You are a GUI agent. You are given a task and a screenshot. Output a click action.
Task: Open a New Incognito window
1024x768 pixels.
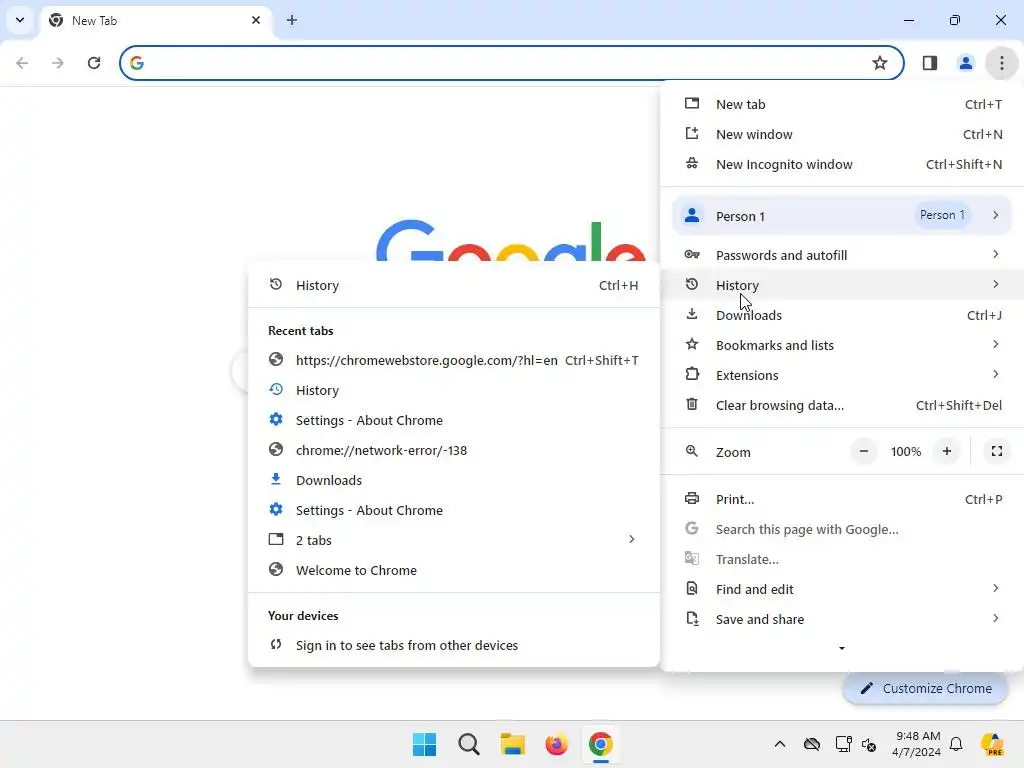point(842,165)
